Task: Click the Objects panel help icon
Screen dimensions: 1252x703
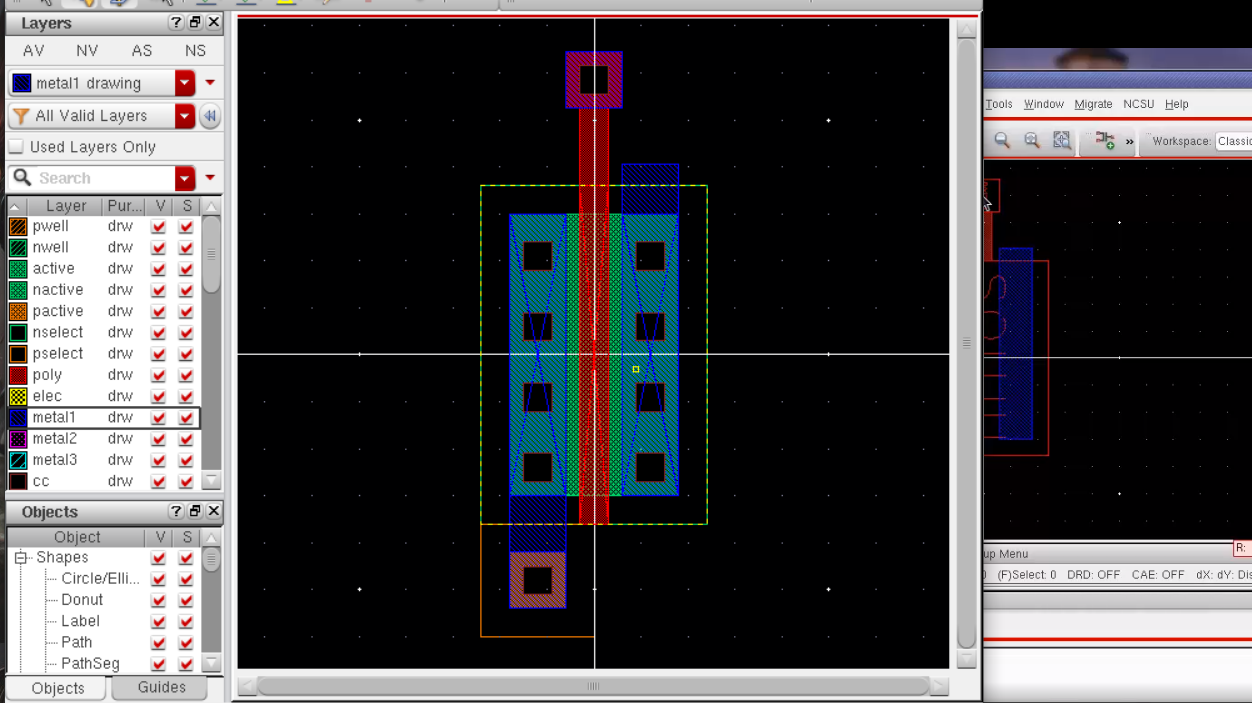Action: pos(176,511)
